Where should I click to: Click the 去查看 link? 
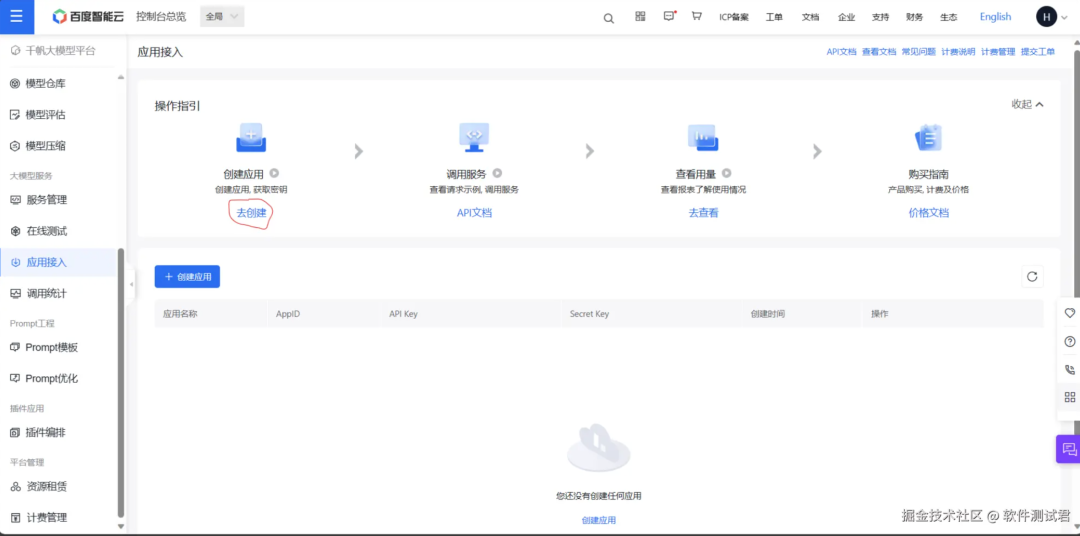pos(703,213)
